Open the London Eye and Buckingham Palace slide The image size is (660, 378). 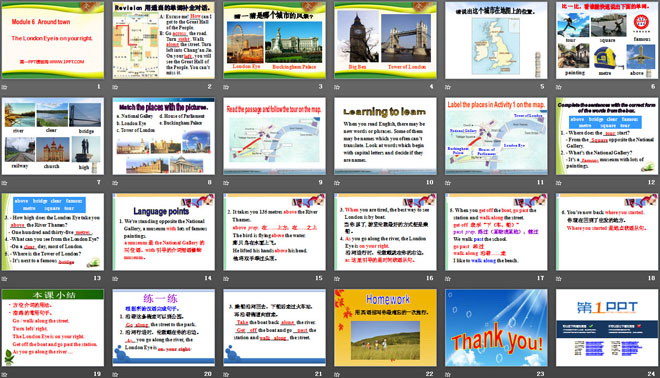(274, 40)
